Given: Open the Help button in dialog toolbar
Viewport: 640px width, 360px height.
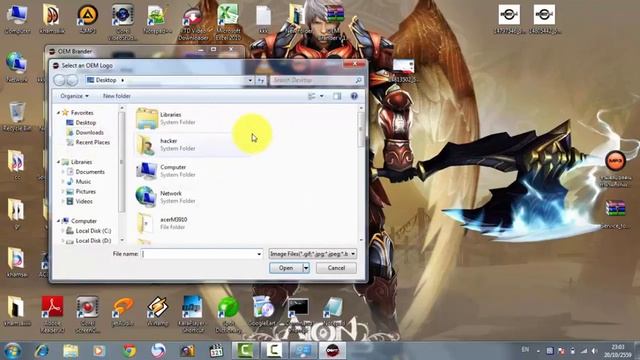Looking at the screenshot, I should pyautogui.click(x=354, y=96).
